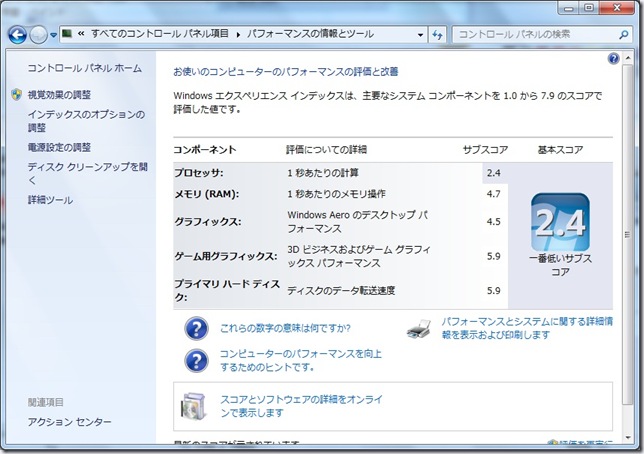Image resolution: width=644 pixels, height=454 pixels.
Task: Click the サブスコア column header
Action: click(x=485, y=150)
